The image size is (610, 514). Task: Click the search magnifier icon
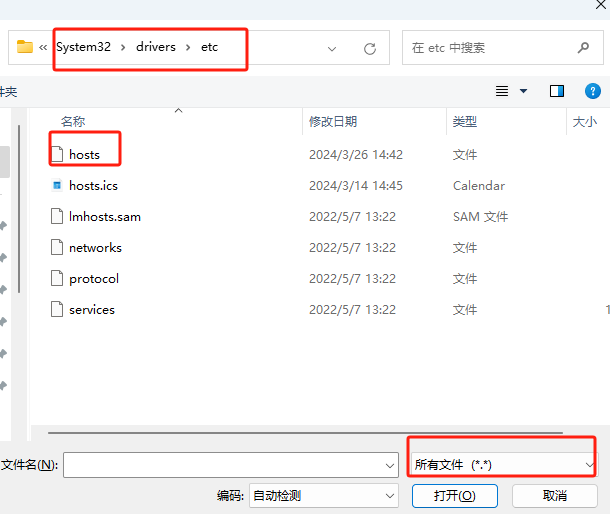(583, 48)
